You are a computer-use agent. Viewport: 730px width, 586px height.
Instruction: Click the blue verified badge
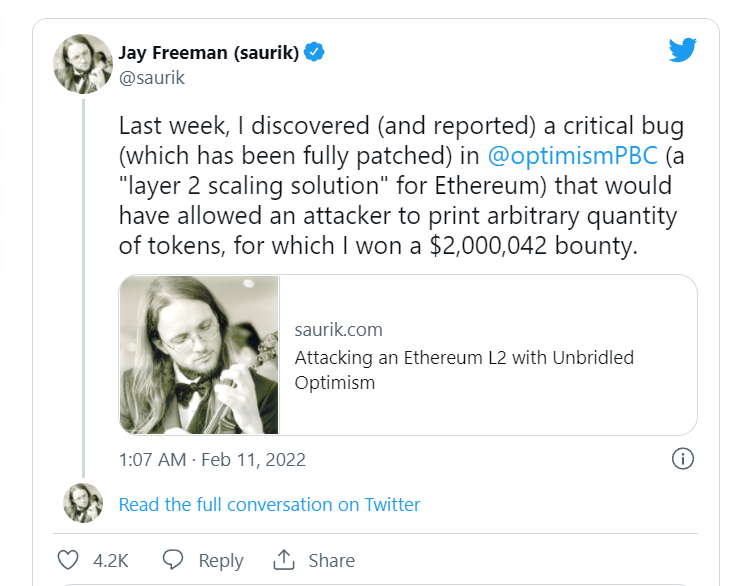(314, 53)
